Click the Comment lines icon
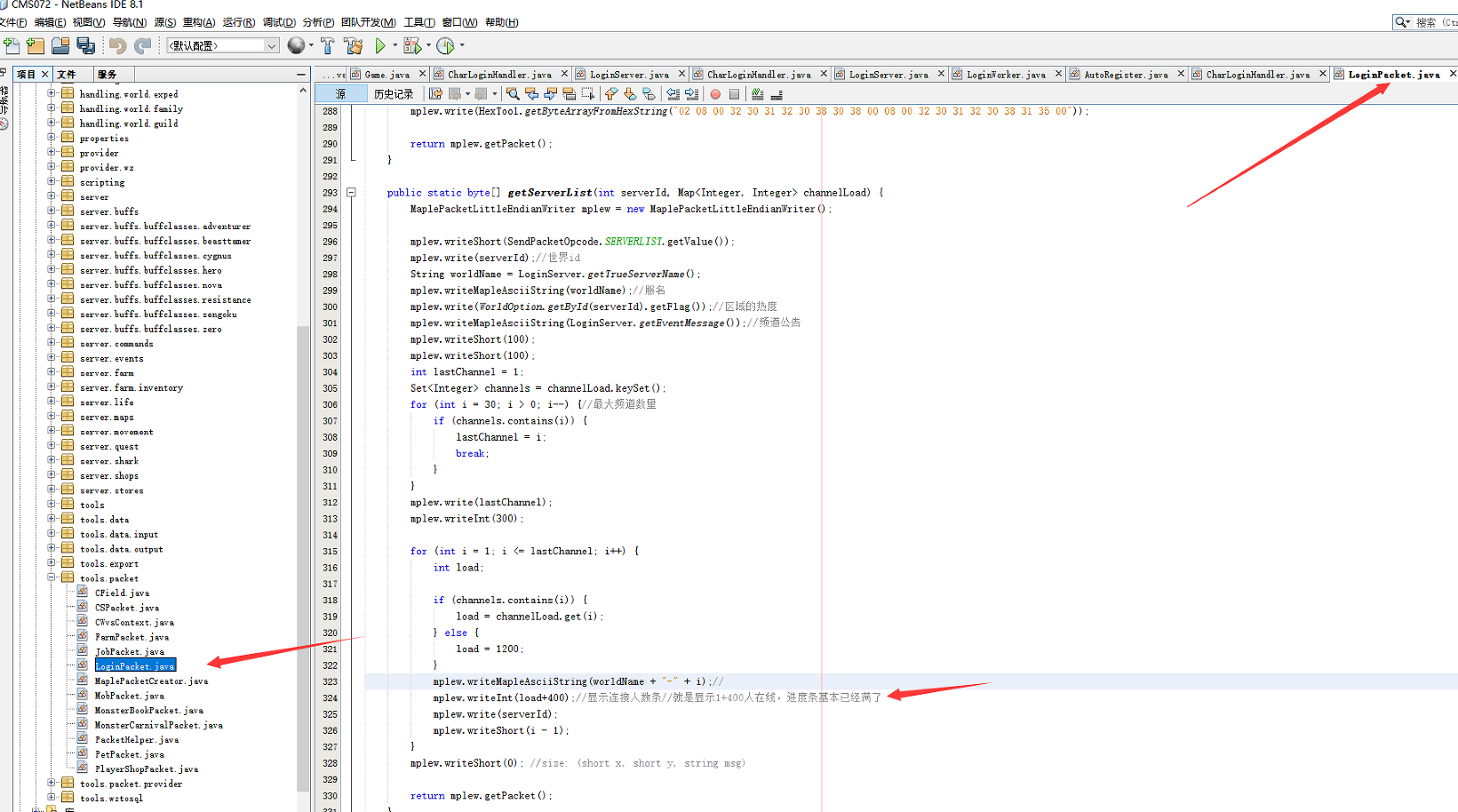The height and width of the screenshot is (812, 1458). 757,93
